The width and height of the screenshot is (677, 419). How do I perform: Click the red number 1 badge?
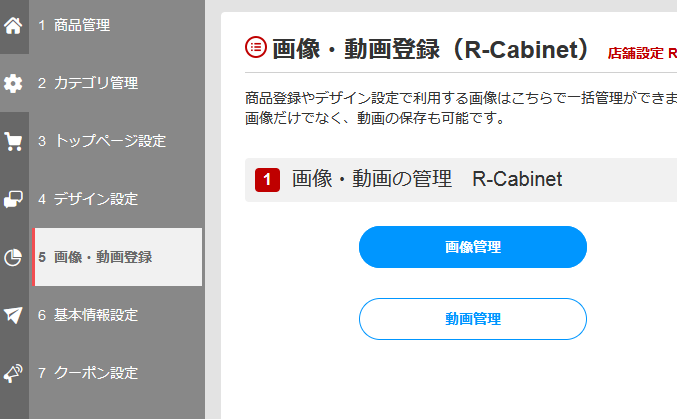[x=267, y=180]
